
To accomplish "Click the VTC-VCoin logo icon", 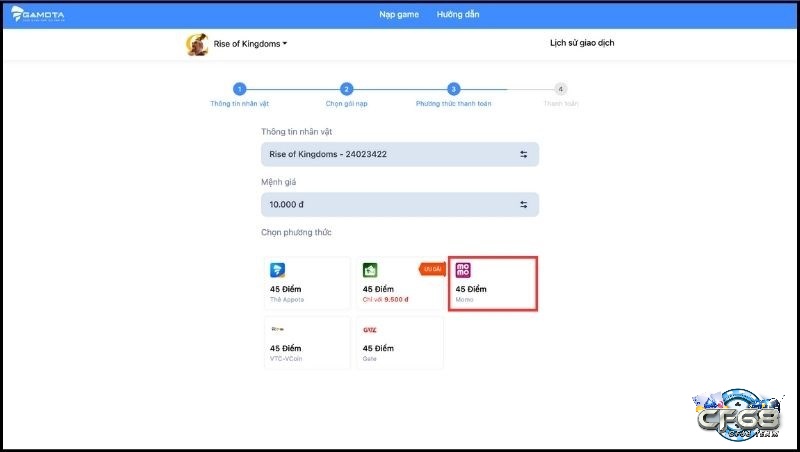I will 278,329.
